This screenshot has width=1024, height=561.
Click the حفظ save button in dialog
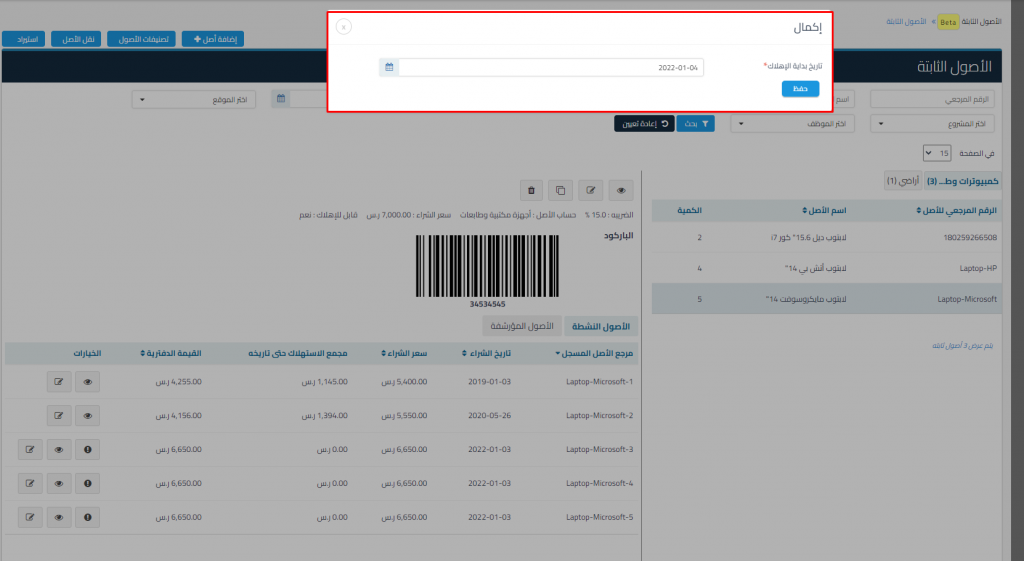(800, 89)
